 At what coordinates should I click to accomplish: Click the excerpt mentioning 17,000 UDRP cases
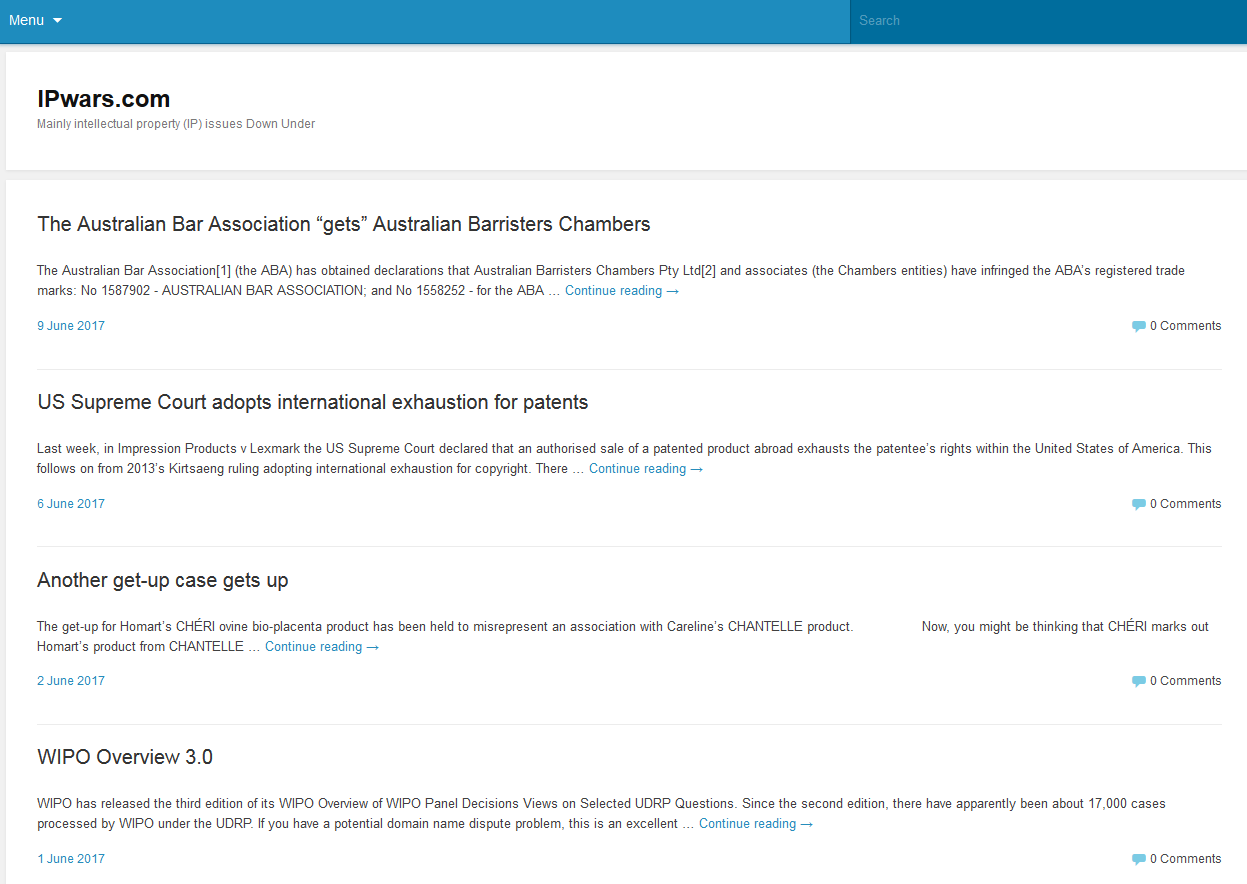601,814
